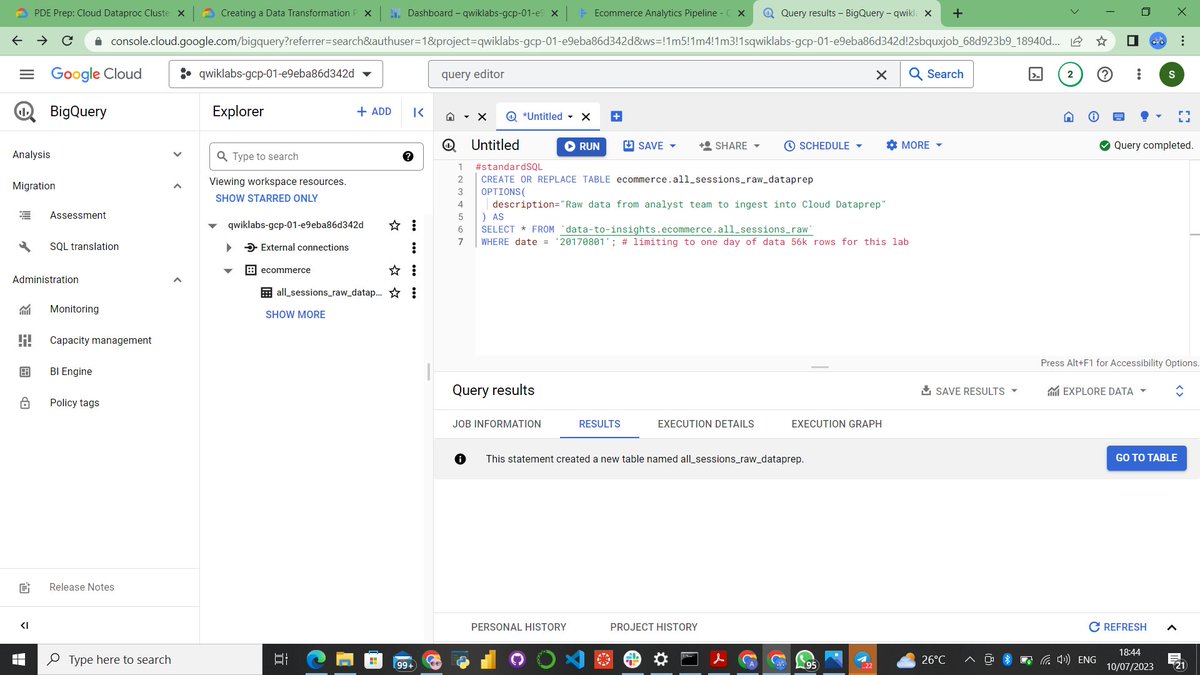Open the lightbulb tips dropdown
The height and width of the screenshot is (675, 1200).
click(1152, 116)
